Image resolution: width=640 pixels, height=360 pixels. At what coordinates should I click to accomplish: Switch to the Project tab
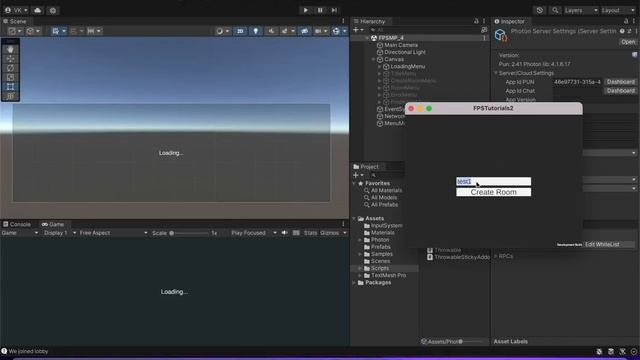(x=366, y=167)
